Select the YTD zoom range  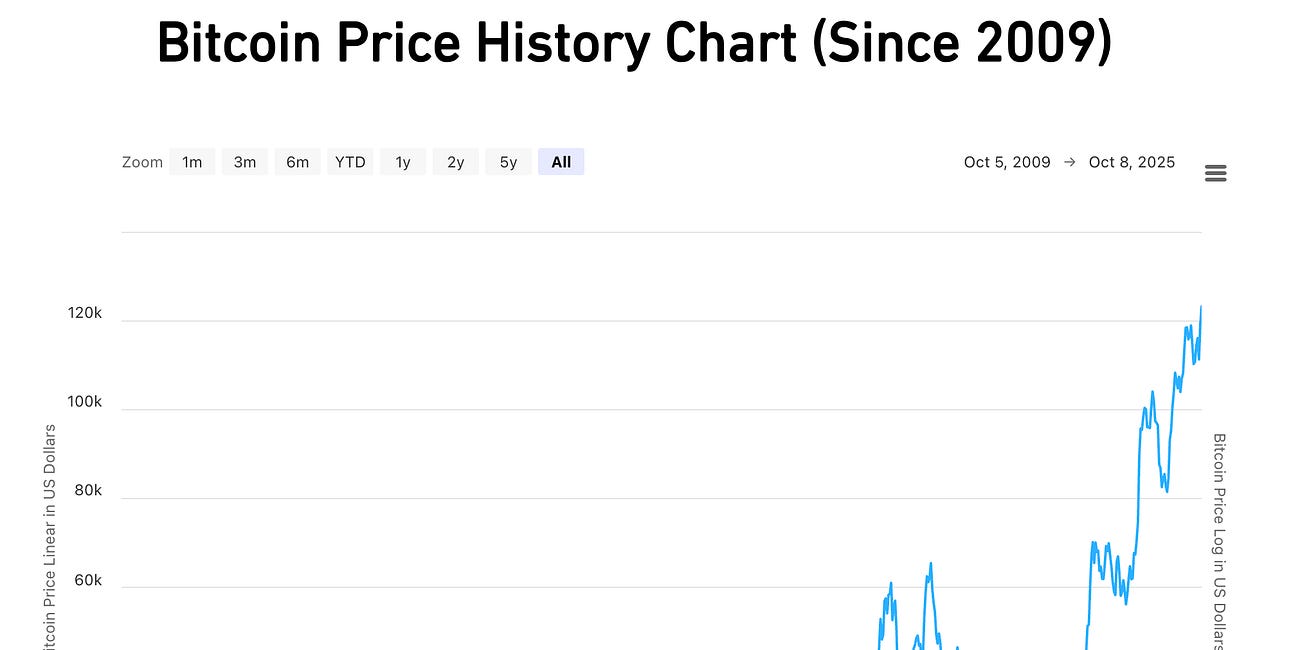[350, 161]
